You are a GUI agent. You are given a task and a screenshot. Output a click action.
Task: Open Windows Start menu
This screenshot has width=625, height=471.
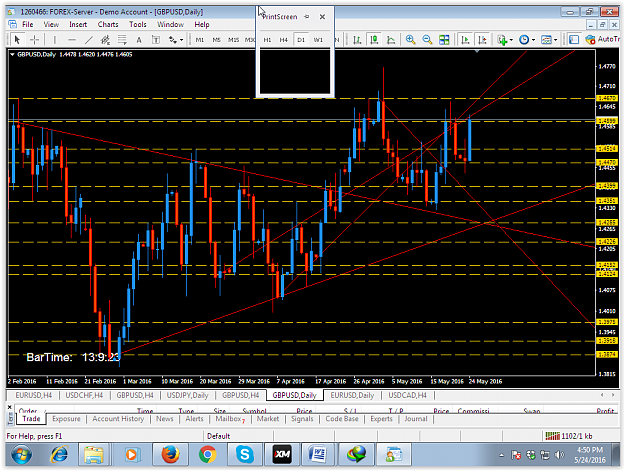22,455
